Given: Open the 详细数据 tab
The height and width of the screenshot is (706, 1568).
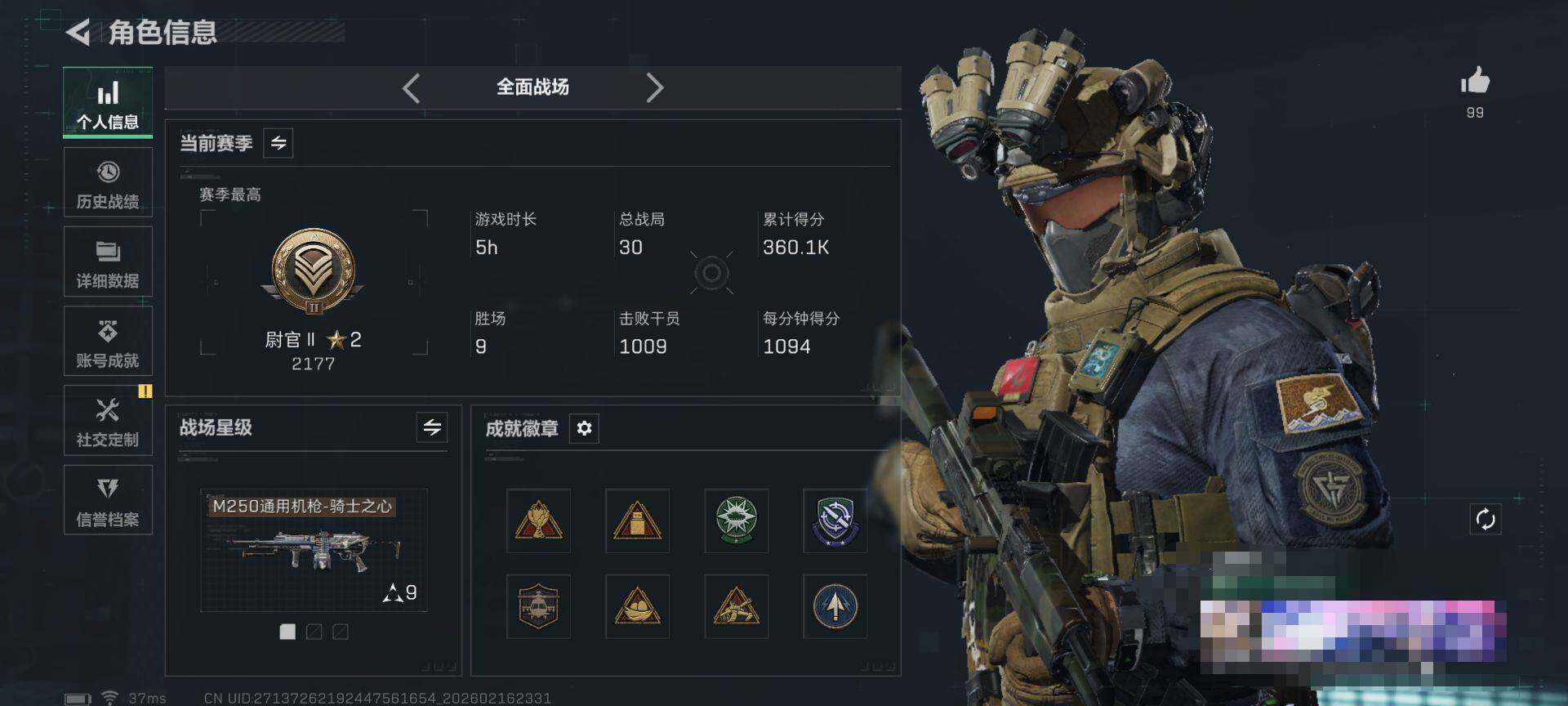Looking at the screenshot, I should point(108,261).
